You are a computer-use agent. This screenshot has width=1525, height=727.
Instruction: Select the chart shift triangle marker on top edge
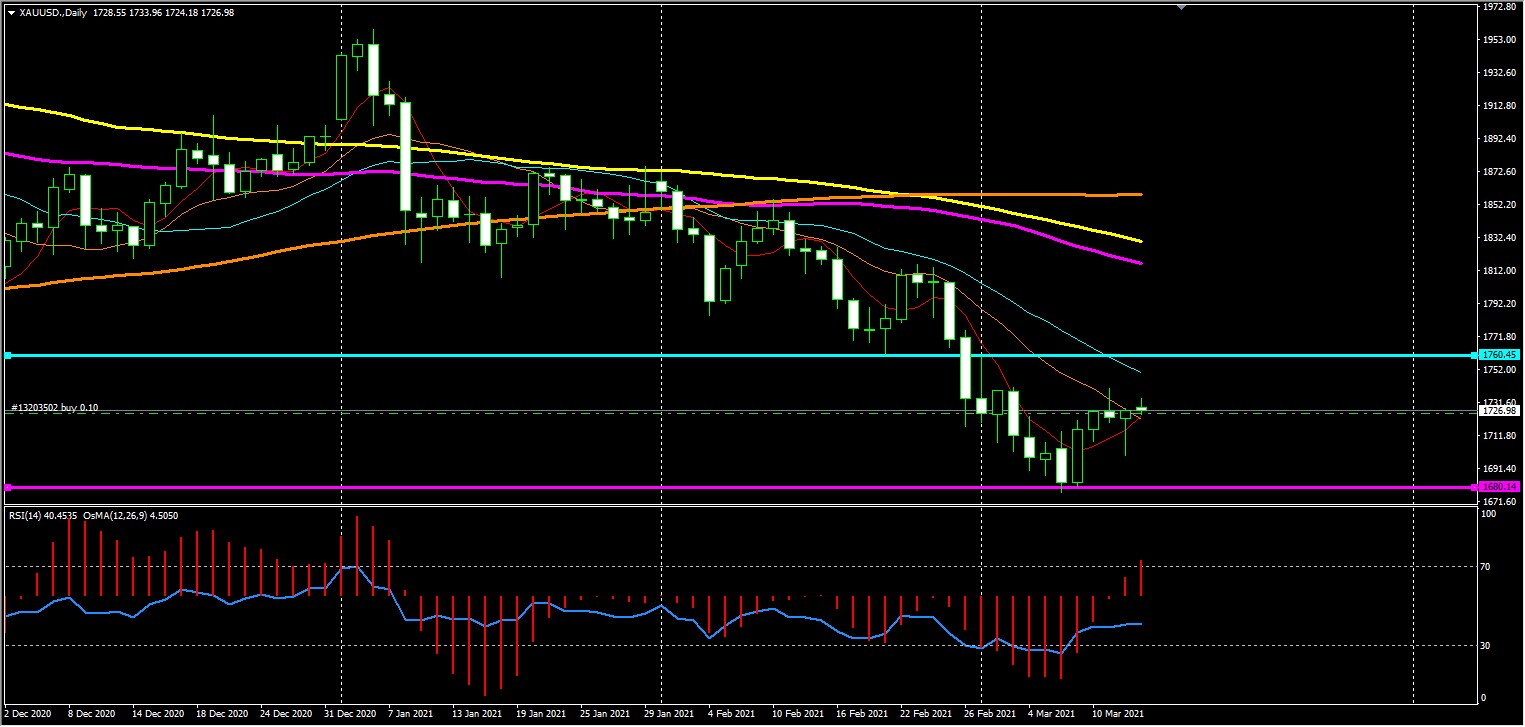(x=1182, y=6)
